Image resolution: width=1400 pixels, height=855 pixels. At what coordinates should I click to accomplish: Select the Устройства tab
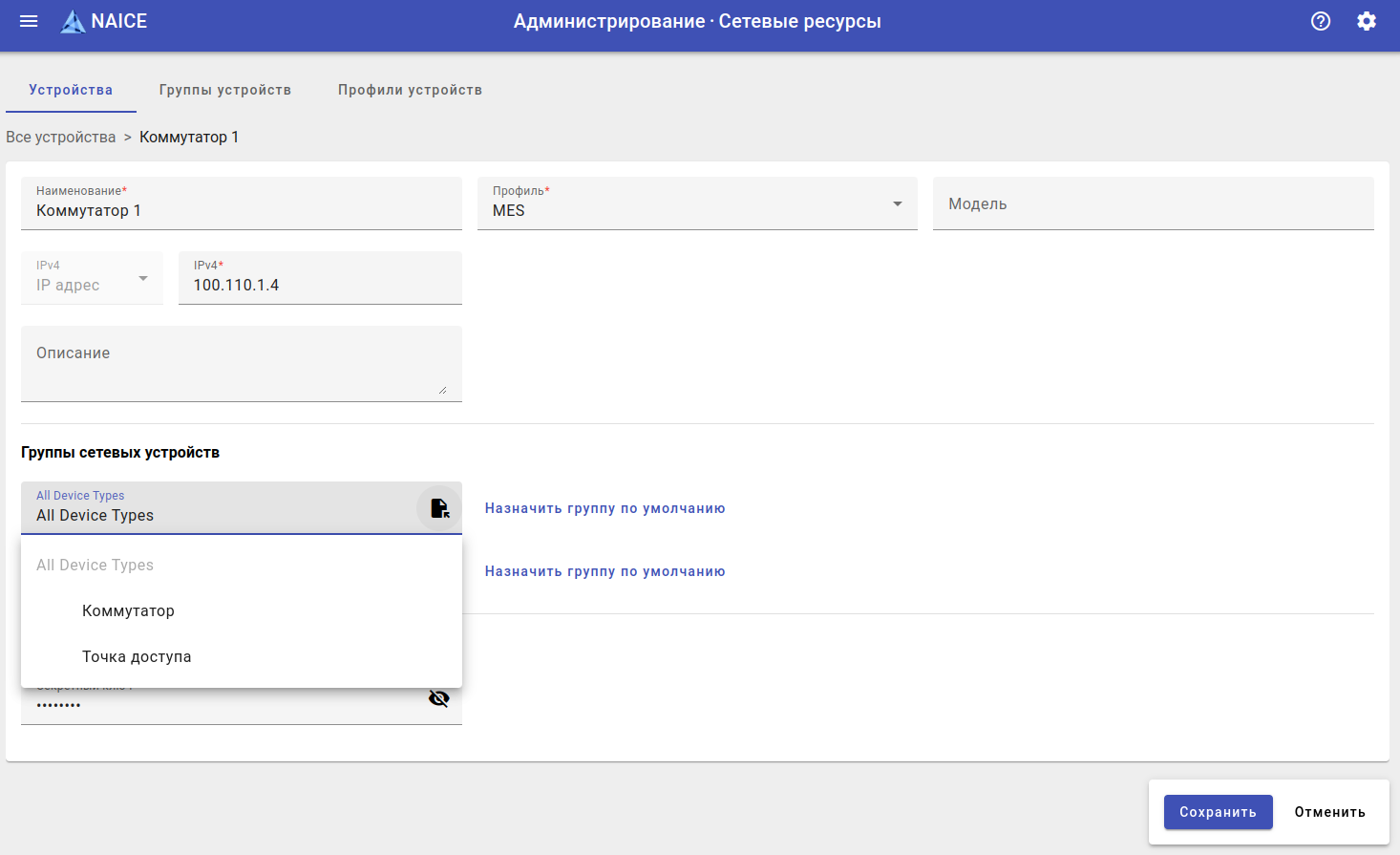click(x=71, y=90)
